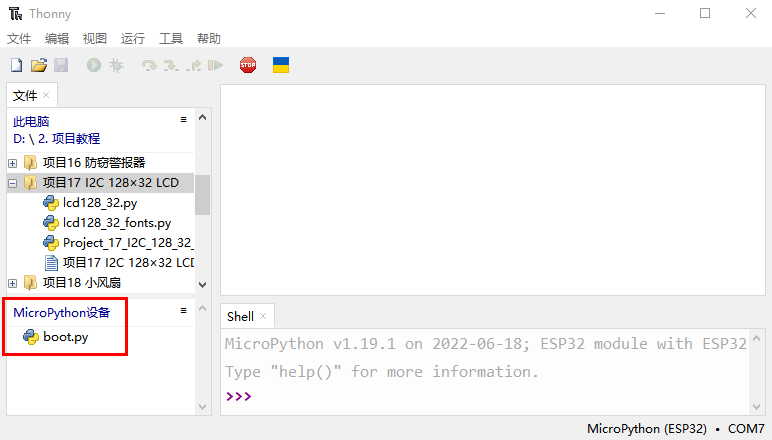Viewport: 772px width, 440px height.
Task: Collapse the 项目17 I2C 128×32 LCD folder
Action: click(x=13, y=183)
